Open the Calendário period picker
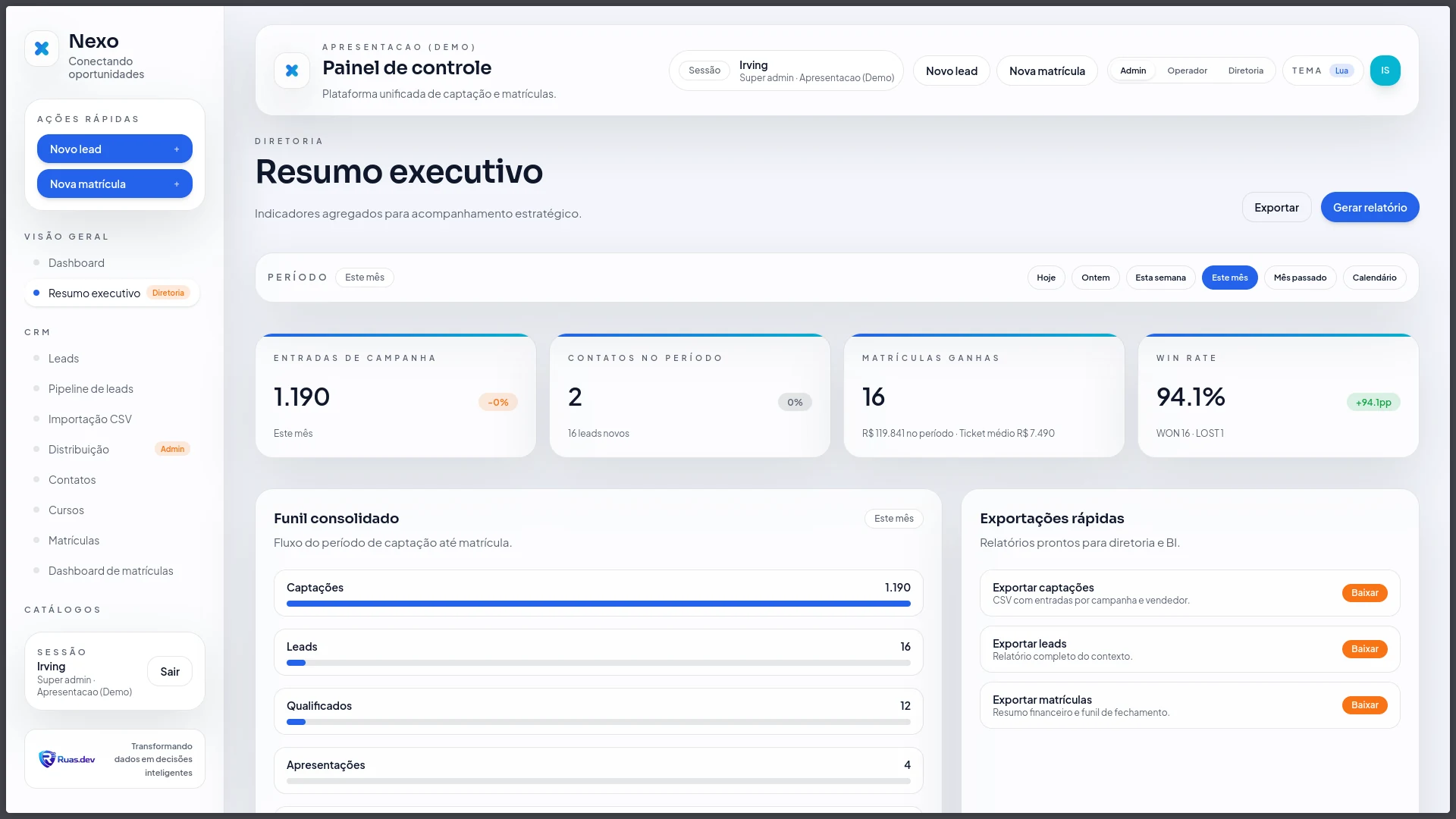 (1373, 278)
